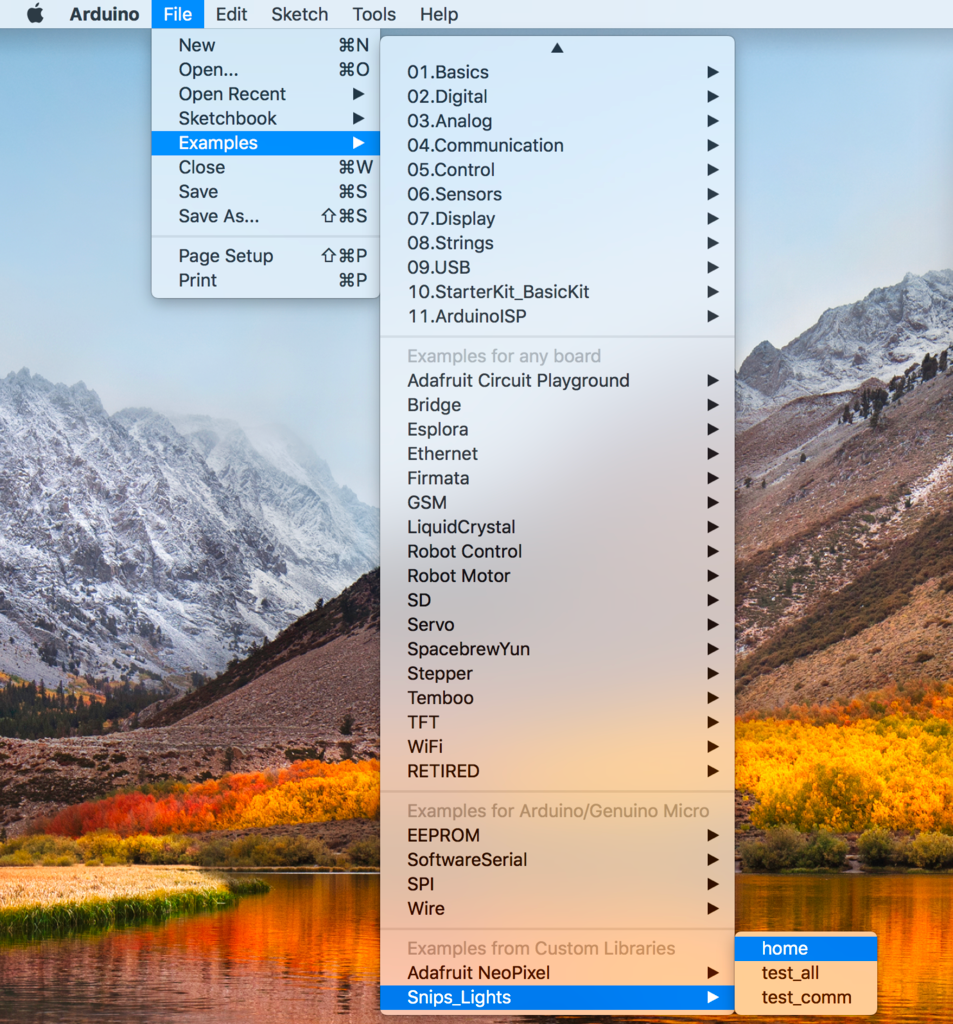Expand the Sketchbook submenu
This screenshot has height=1024, width=953.
click(x=266, y=118)
